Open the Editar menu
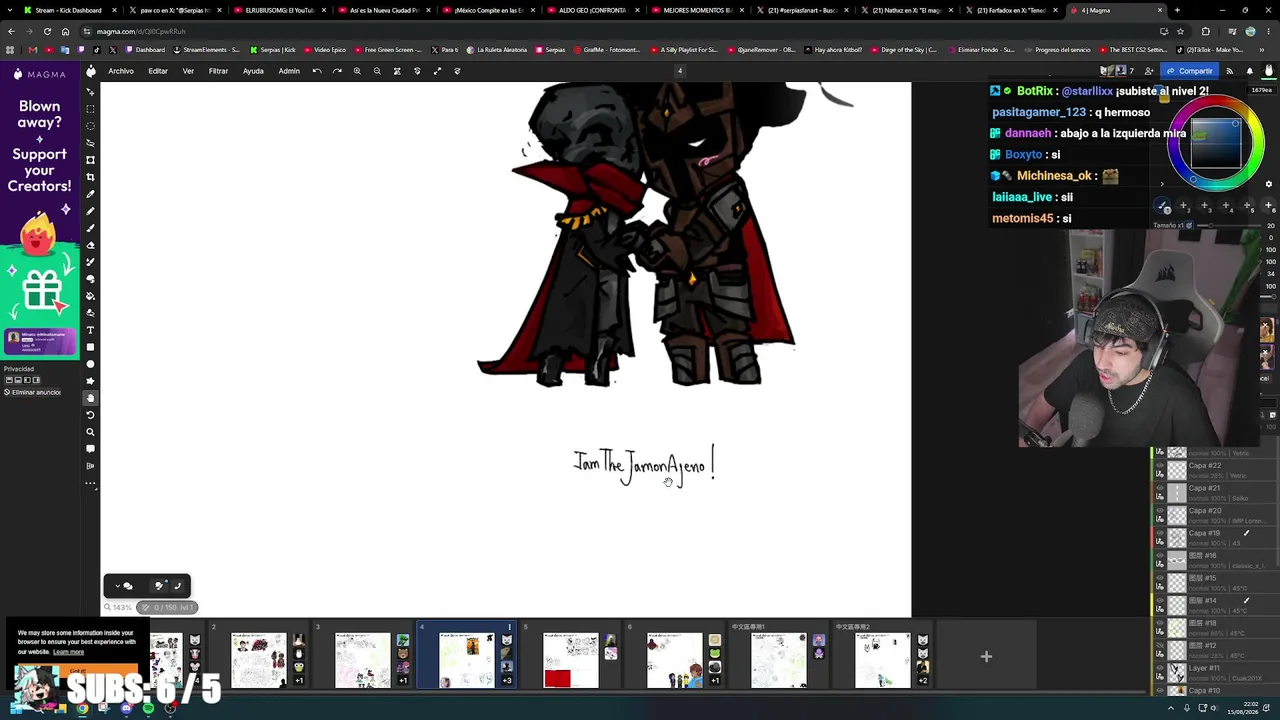The height and width of the screenshot is (720, 1280). tap(158, 71)
